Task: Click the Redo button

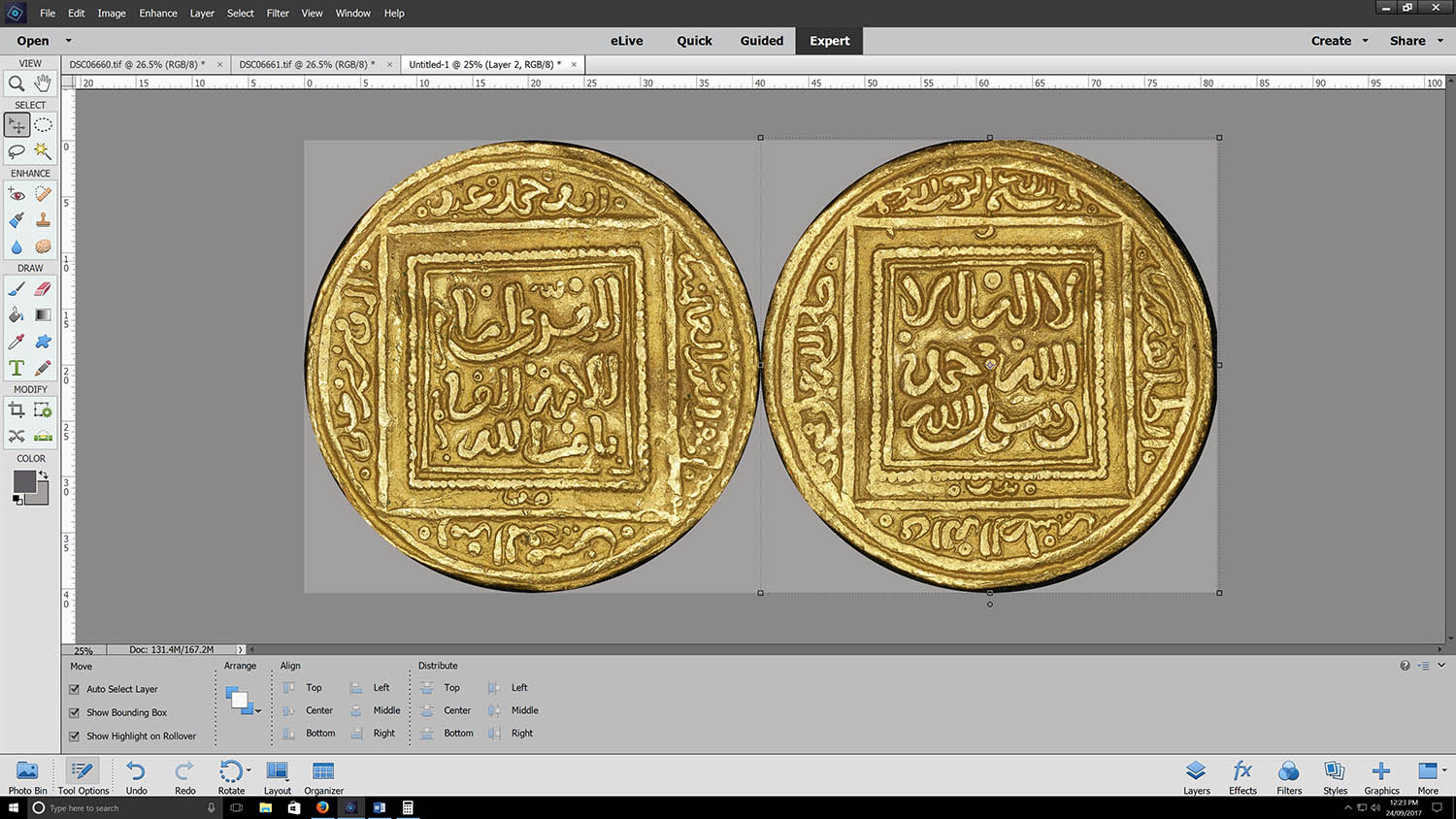Action: click(x=184, y=776)
